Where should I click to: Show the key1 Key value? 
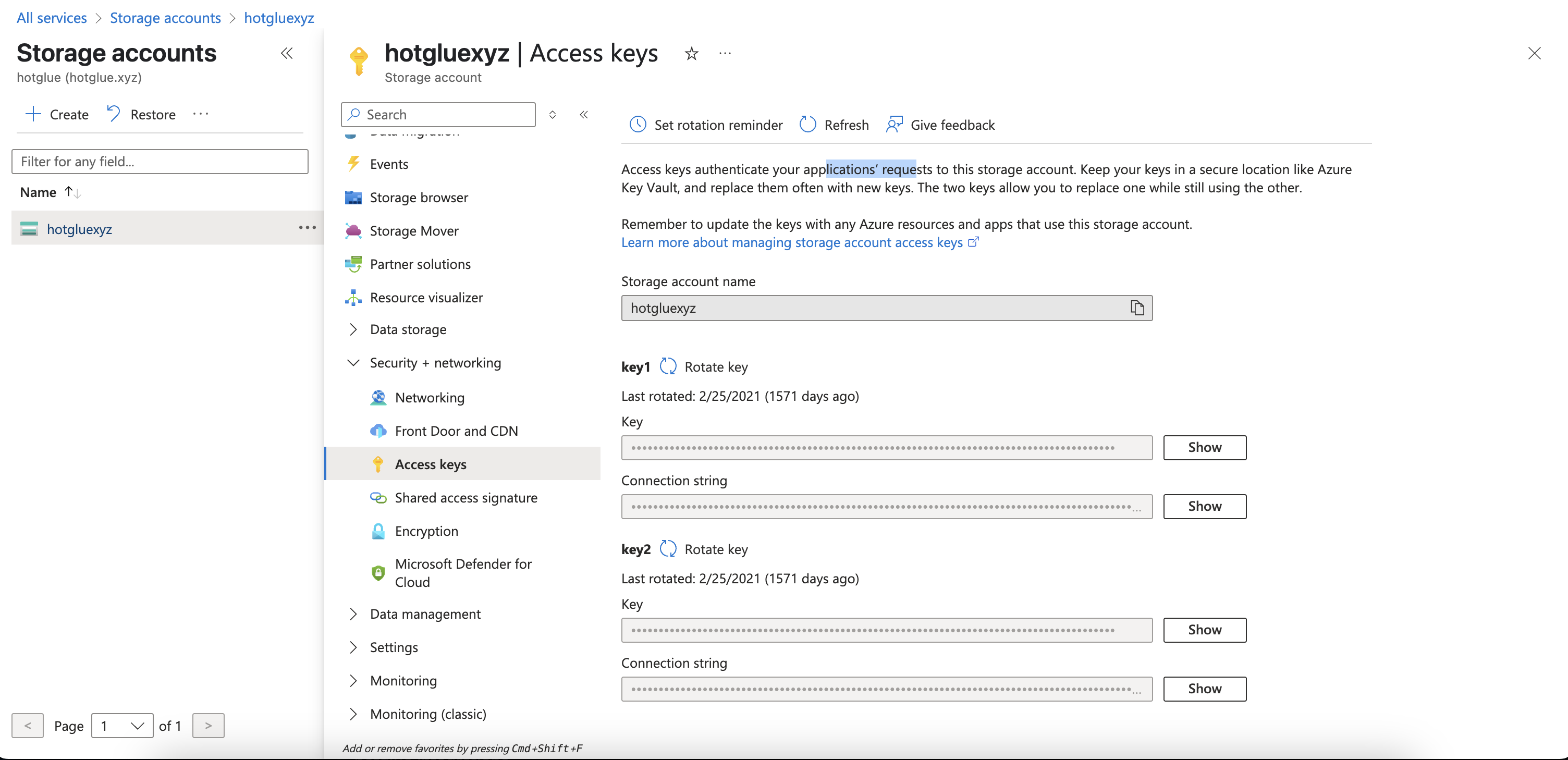1204,447
